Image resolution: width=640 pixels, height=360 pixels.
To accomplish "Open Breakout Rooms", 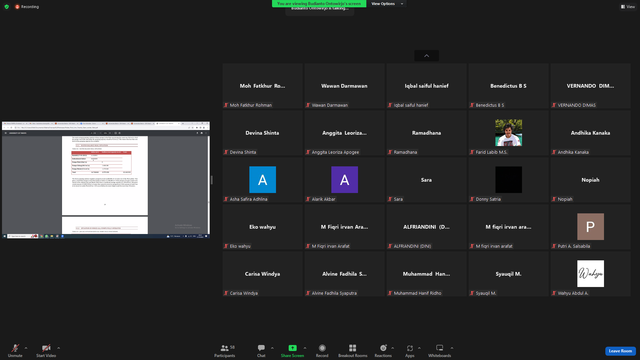I will coord(352,350).
